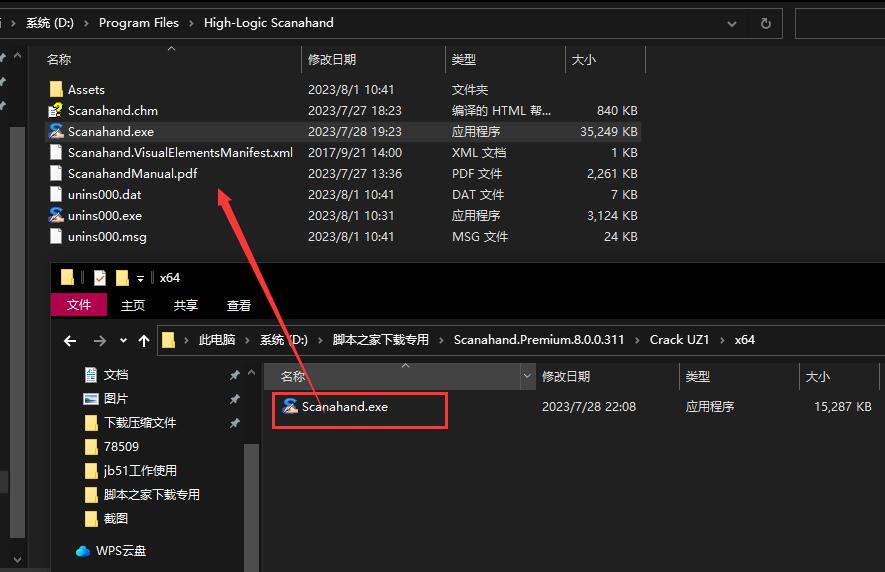Image resolution: width=885 pixels, height=572 pixels.
Task: Sort x64 window by 大小 column
Action: click(x=839, y=376)
